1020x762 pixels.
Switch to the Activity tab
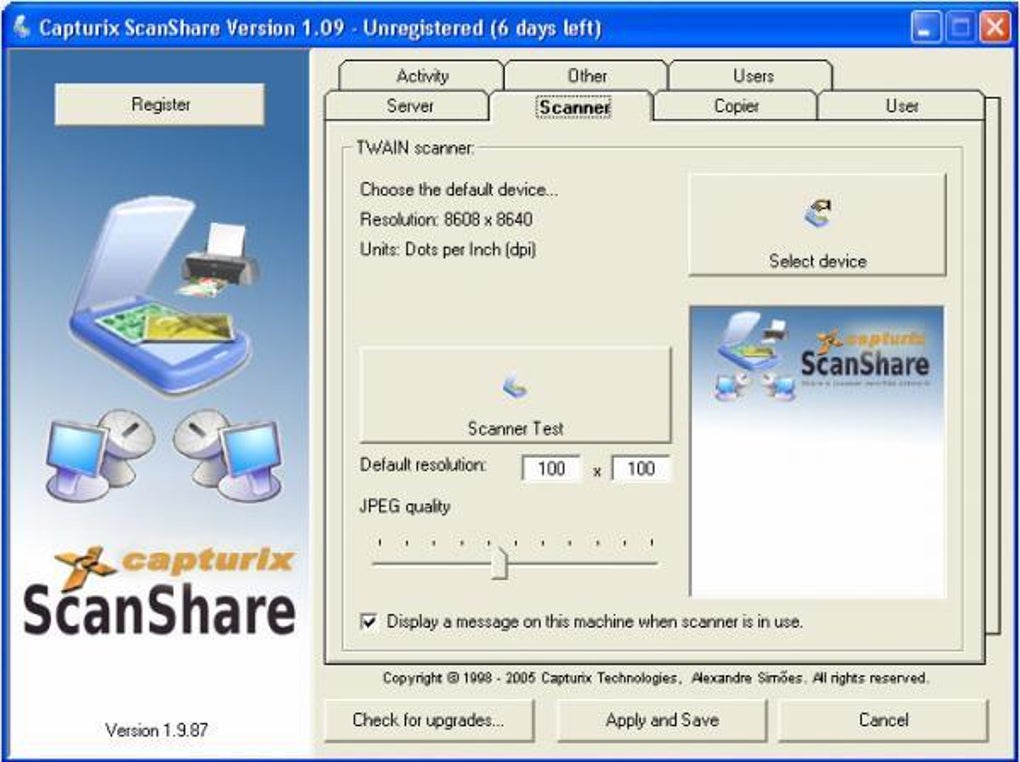pos(422,75)
